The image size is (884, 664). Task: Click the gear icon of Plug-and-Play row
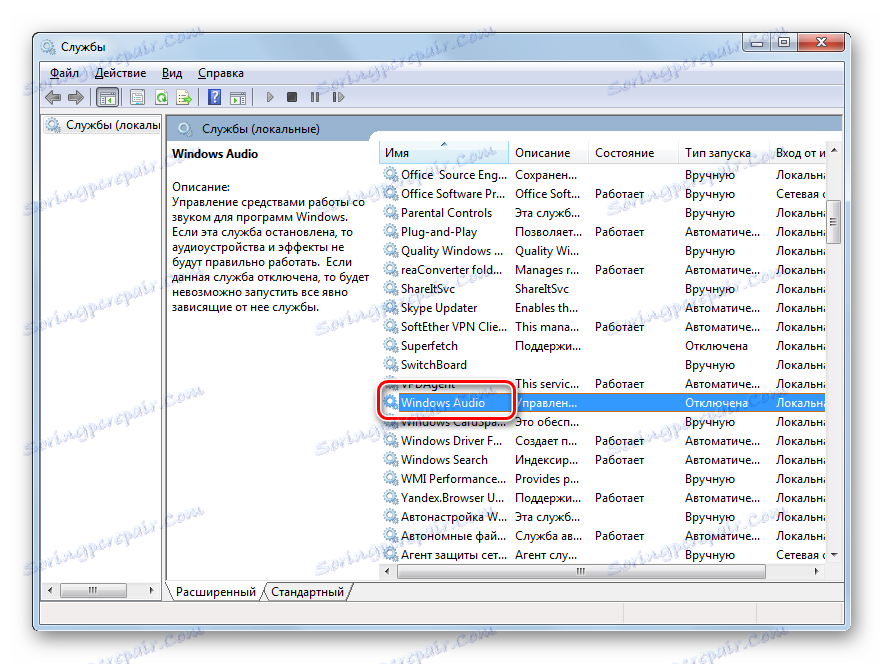tap(390, 231)
